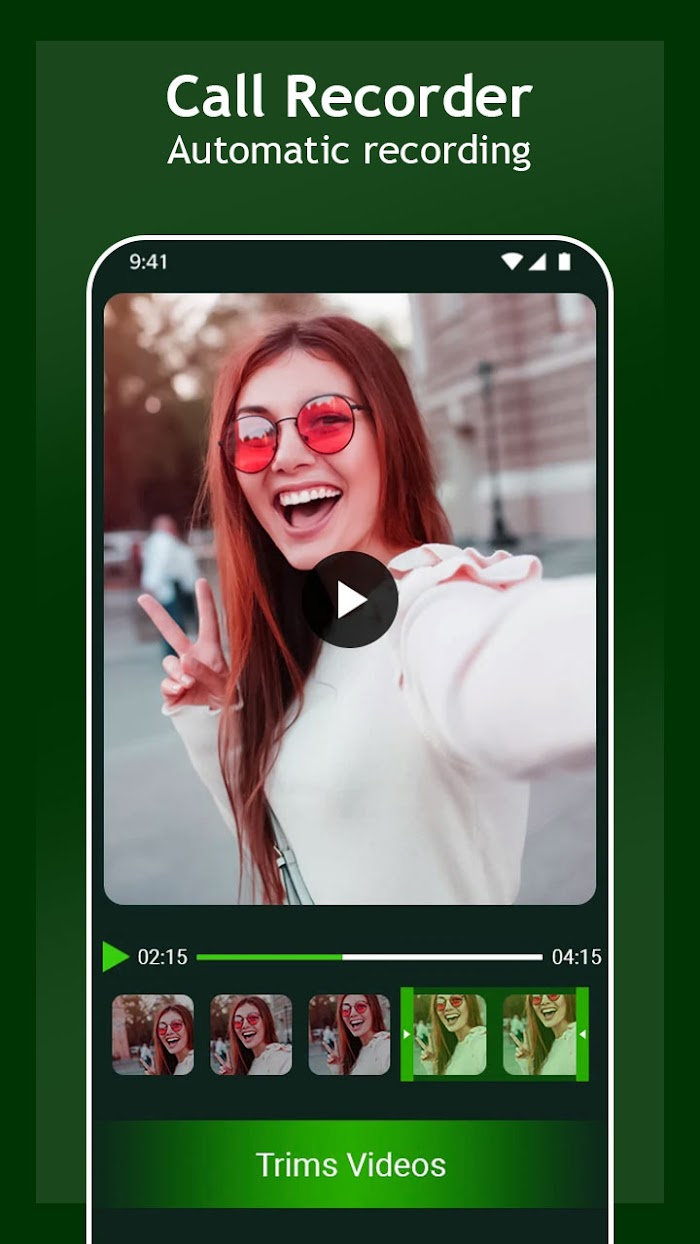Select the fifth highlighted frame thumbnail

[539, 1034]
